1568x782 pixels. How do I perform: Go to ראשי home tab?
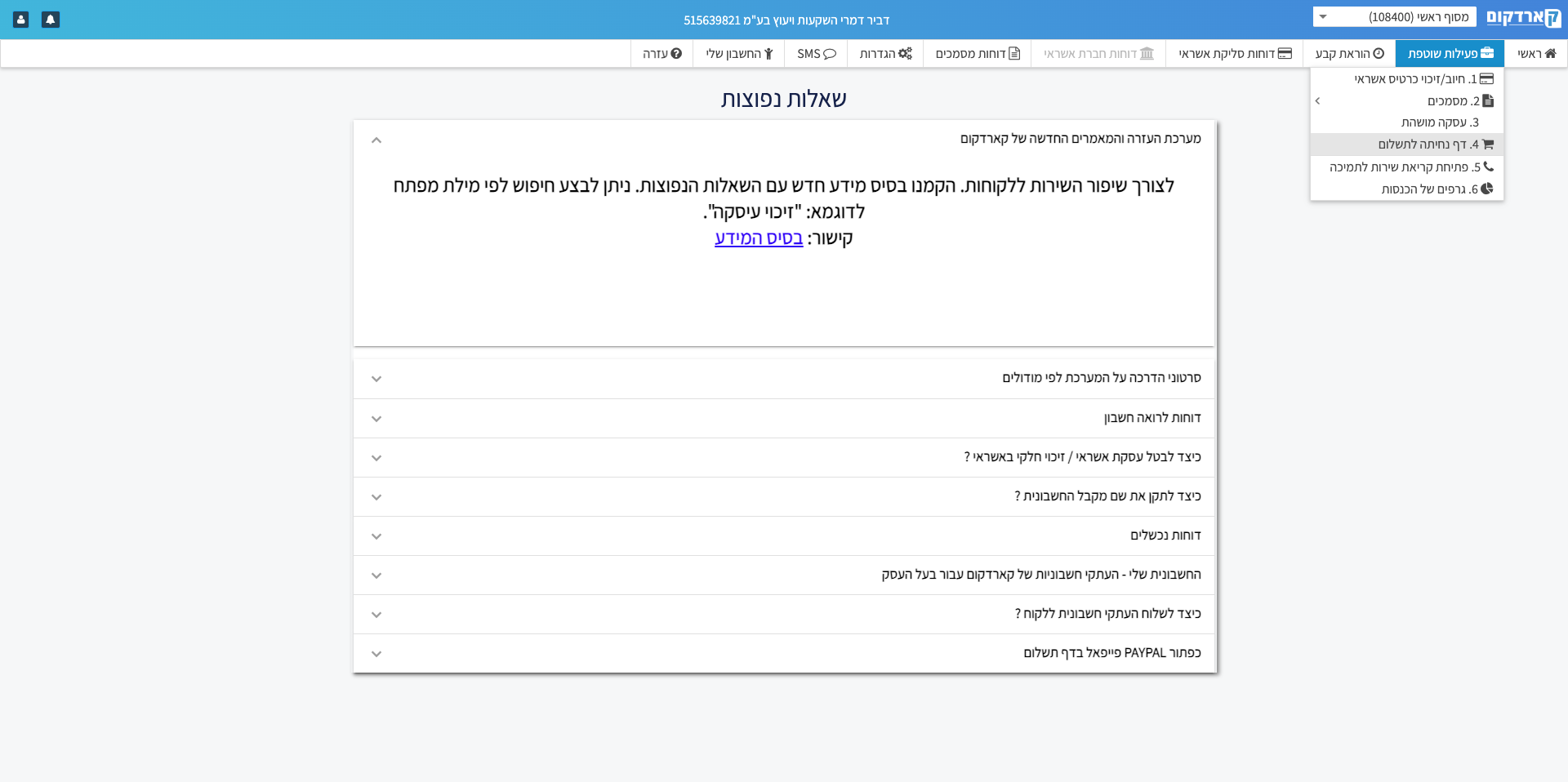coord(1536,54)
